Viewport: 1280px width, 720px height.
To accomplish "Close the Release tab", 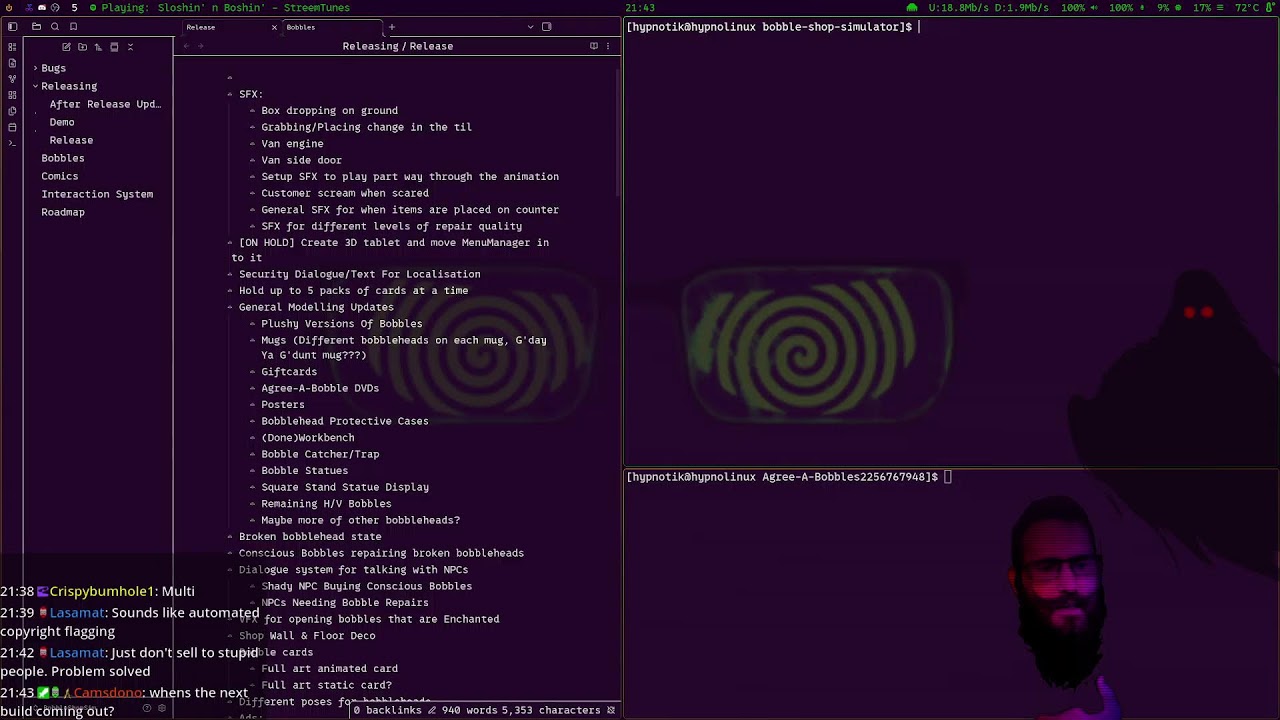I will (x=274, y=27).
